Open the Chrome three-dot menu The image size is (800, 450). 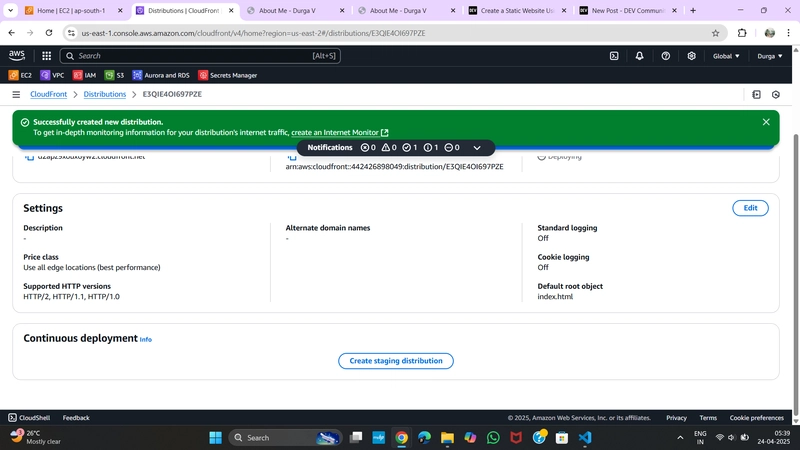coord(788,33)
